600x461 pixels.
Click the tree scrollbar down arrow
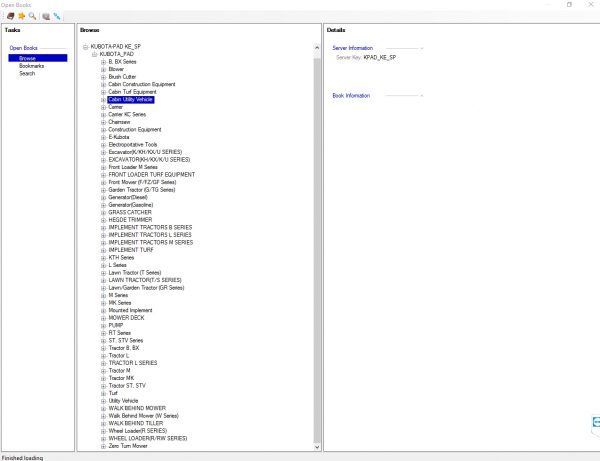coord(317,446)
